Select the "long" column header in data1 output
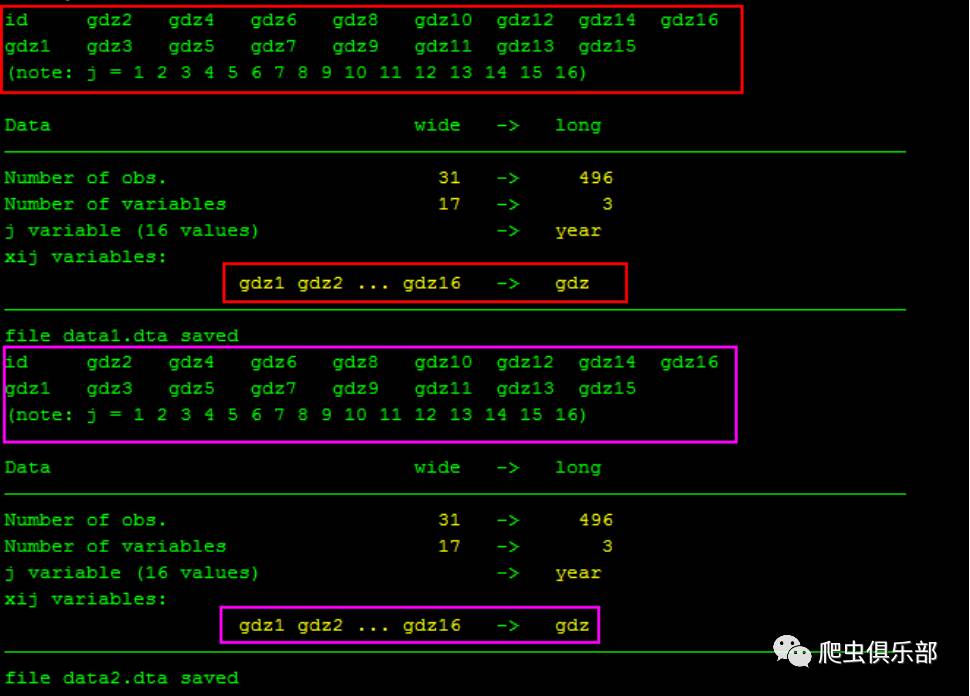Image resolution: width=970 pixels, height=696 pixels. pyautogui.click(x=578, y=126)
